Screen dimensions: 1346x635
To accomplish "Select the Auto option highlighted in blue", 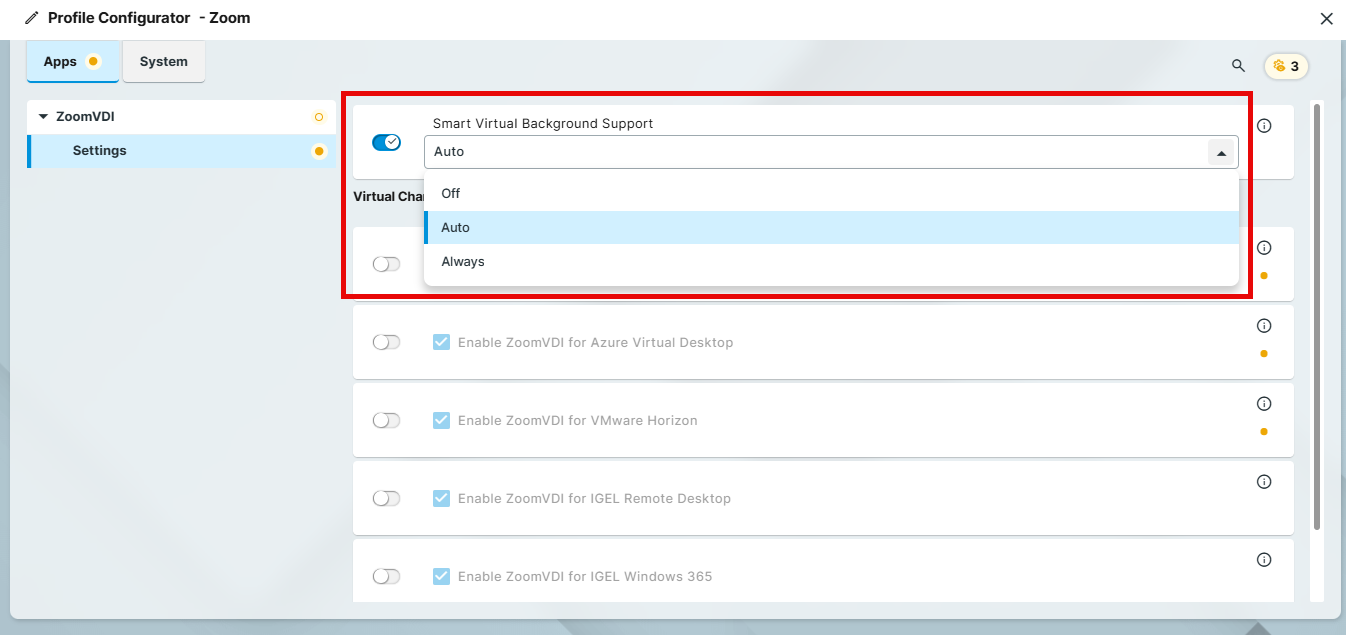I will (455, 227).
